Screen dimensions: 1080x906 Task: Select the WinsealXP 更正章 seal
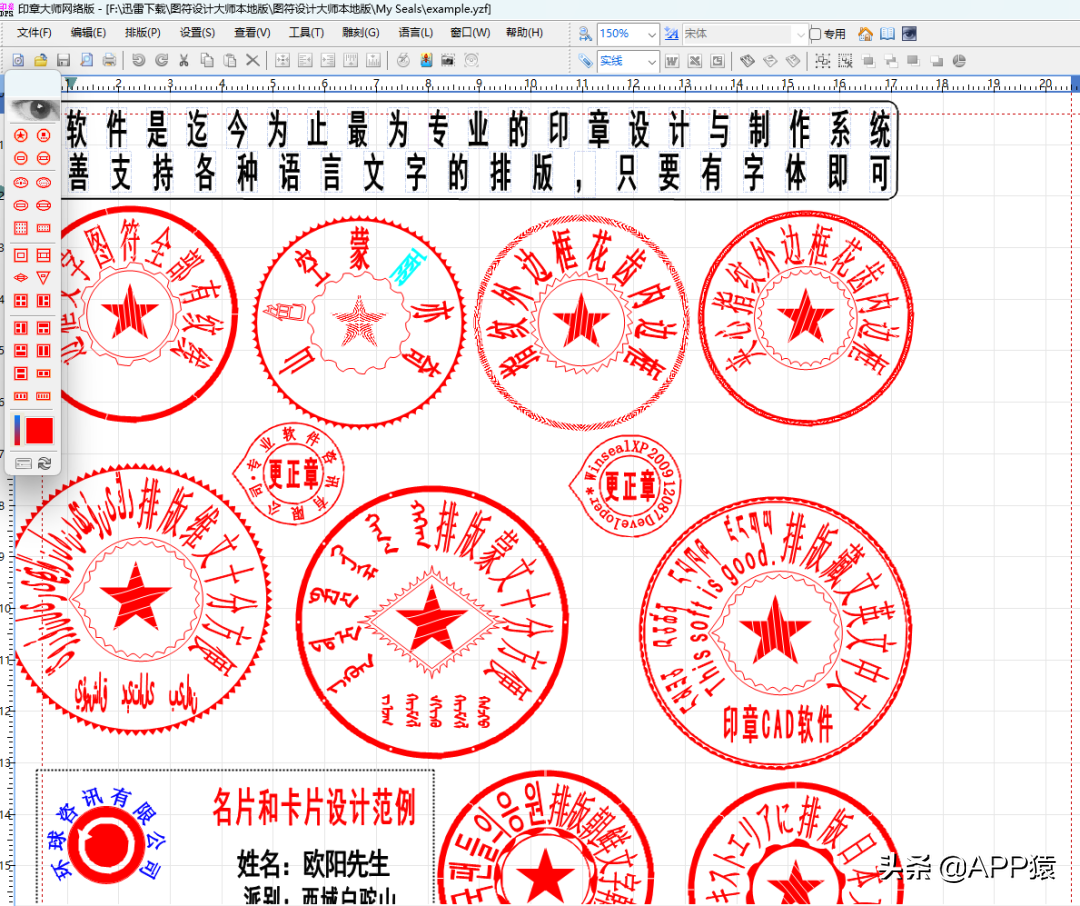[x=626, y=486]
